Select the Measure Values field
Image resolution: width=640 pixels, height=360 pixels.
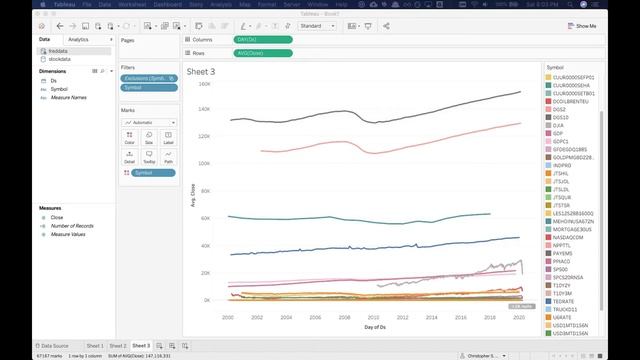click(68, 234)
